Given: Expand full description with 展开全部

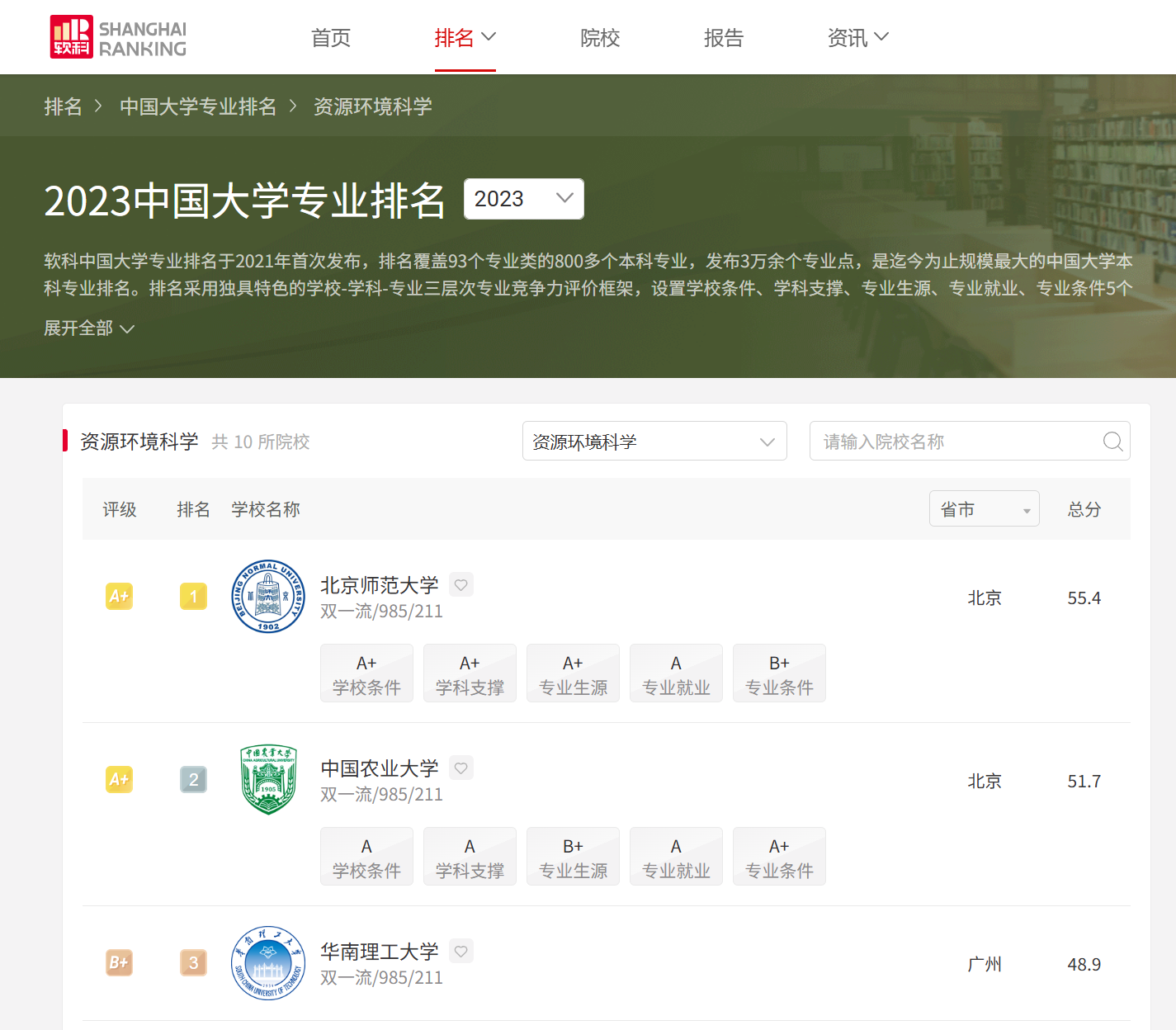Looking at the screenshot, I should (x=88, y=328).
